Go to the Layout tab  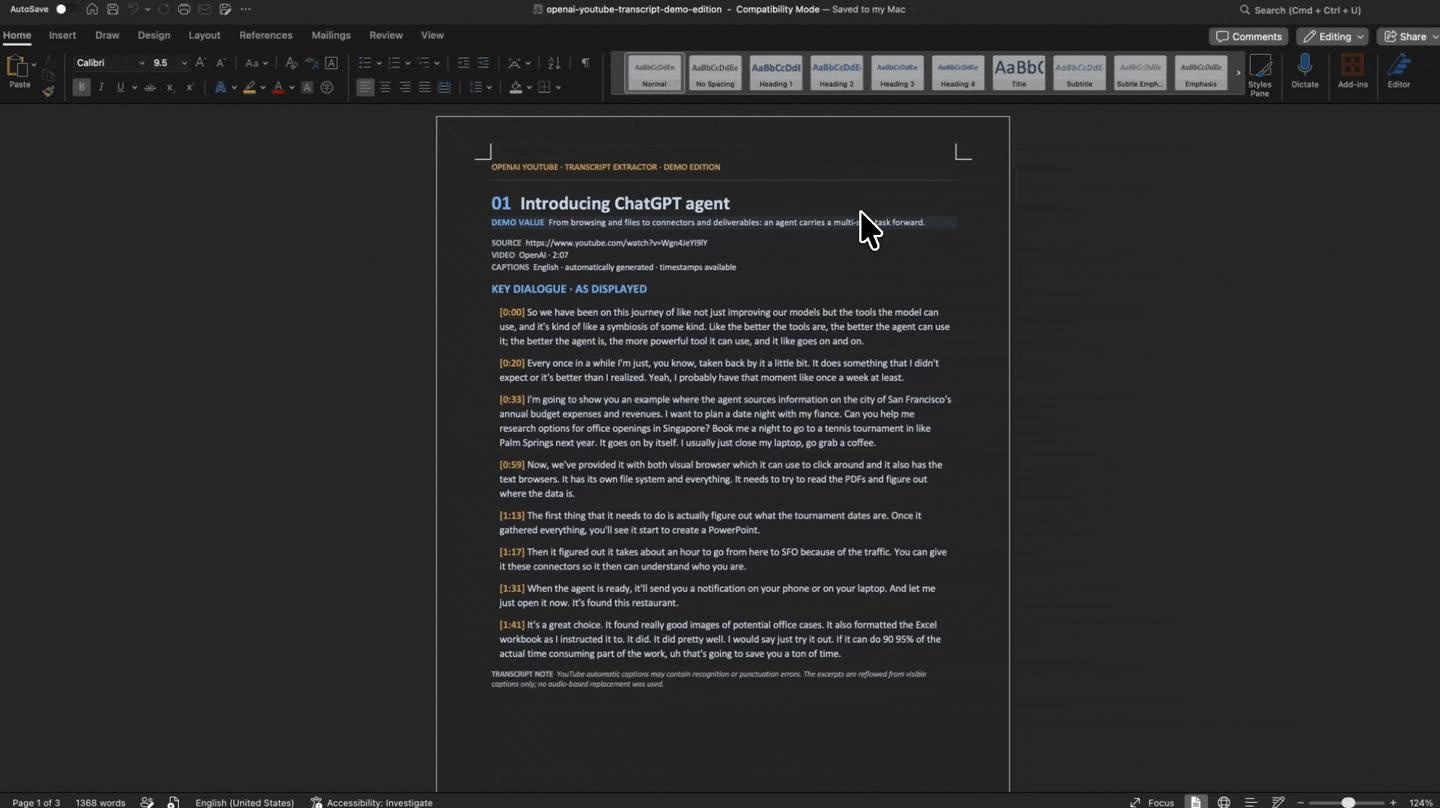(204, 35)
